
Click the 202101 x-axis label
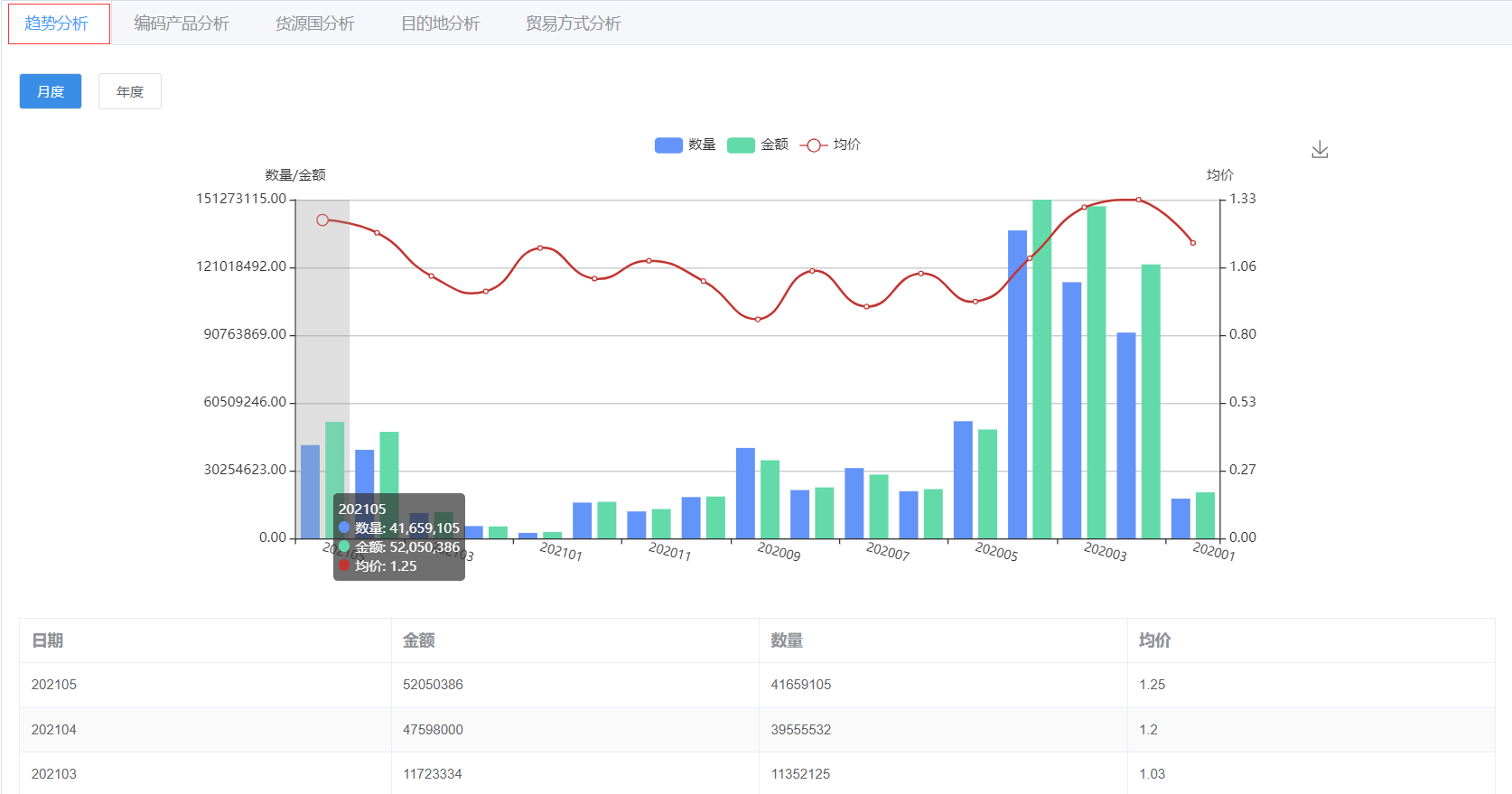click(561, 552)
